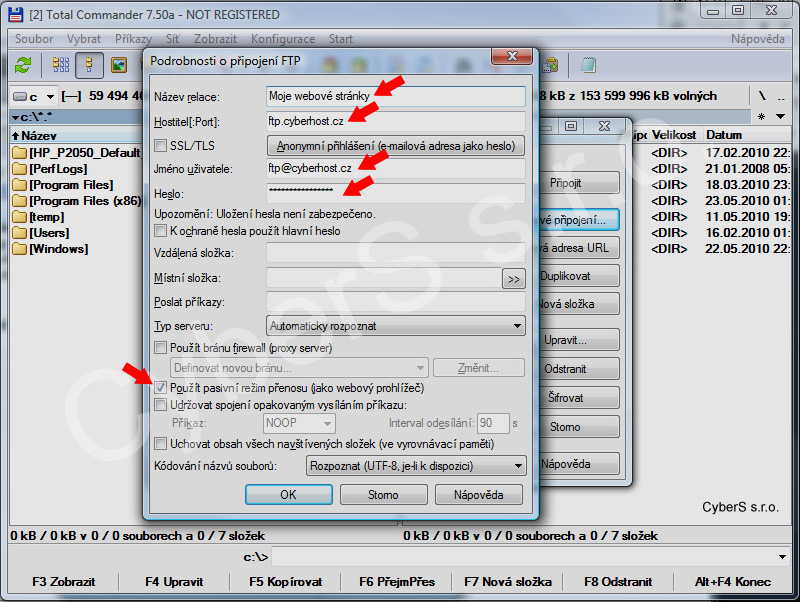Open the Zobrazit menu
800x602 pixels.
pyautogui.click(x=215, y=39)
